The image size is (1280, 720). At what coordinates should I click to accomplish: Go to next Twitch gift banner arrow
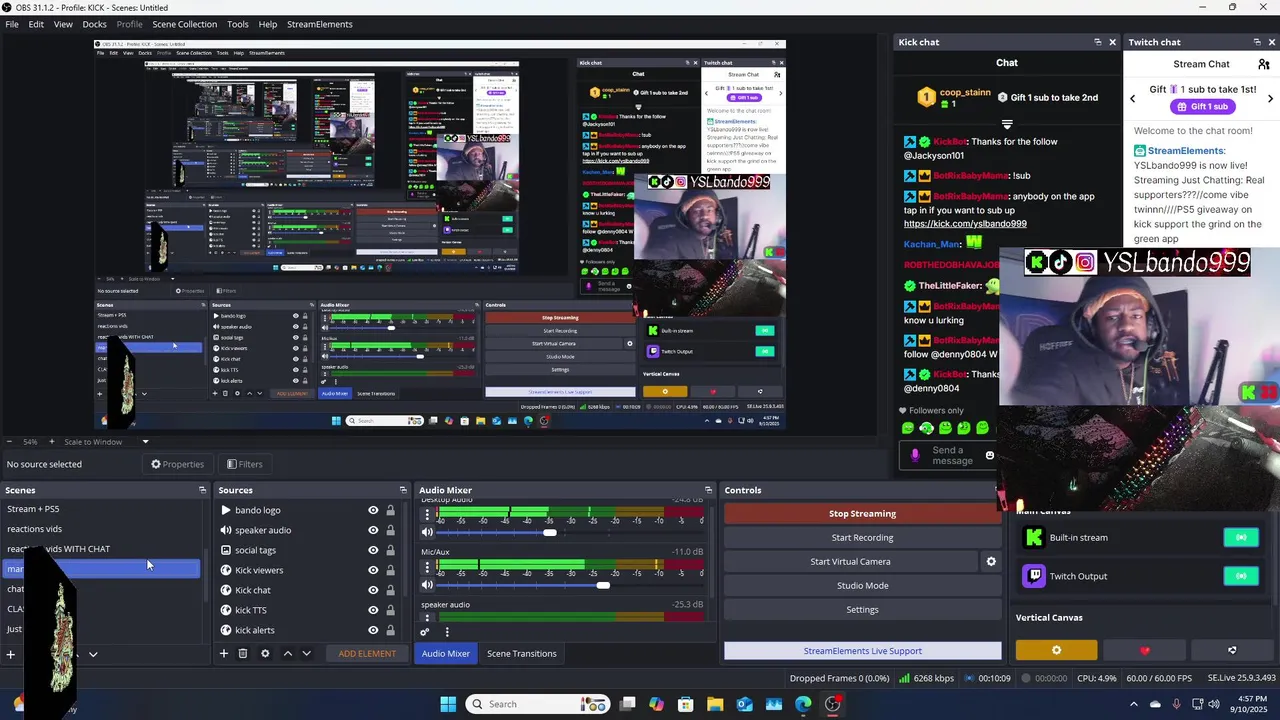point(1271,98)
